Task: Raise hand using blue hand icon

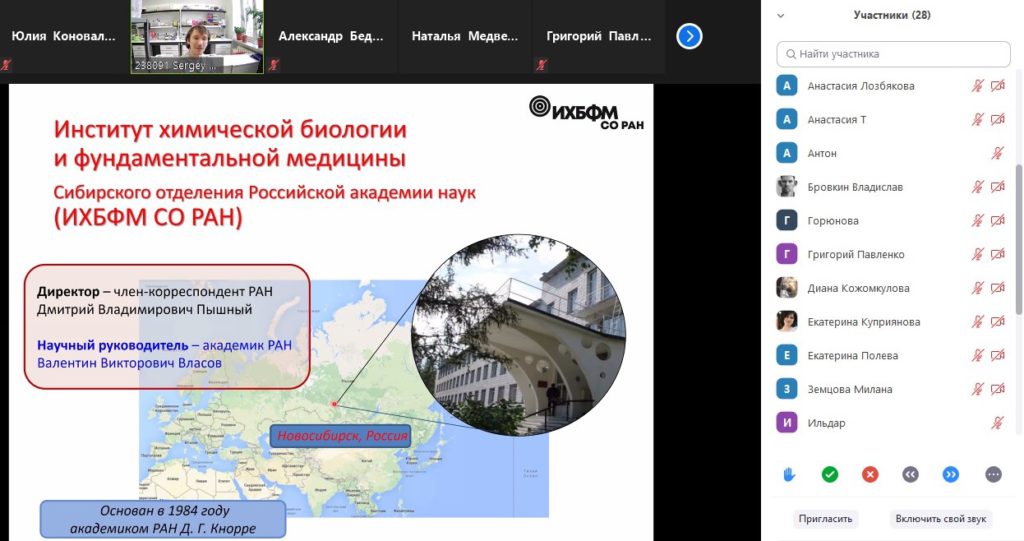Action: click(789, 474)
